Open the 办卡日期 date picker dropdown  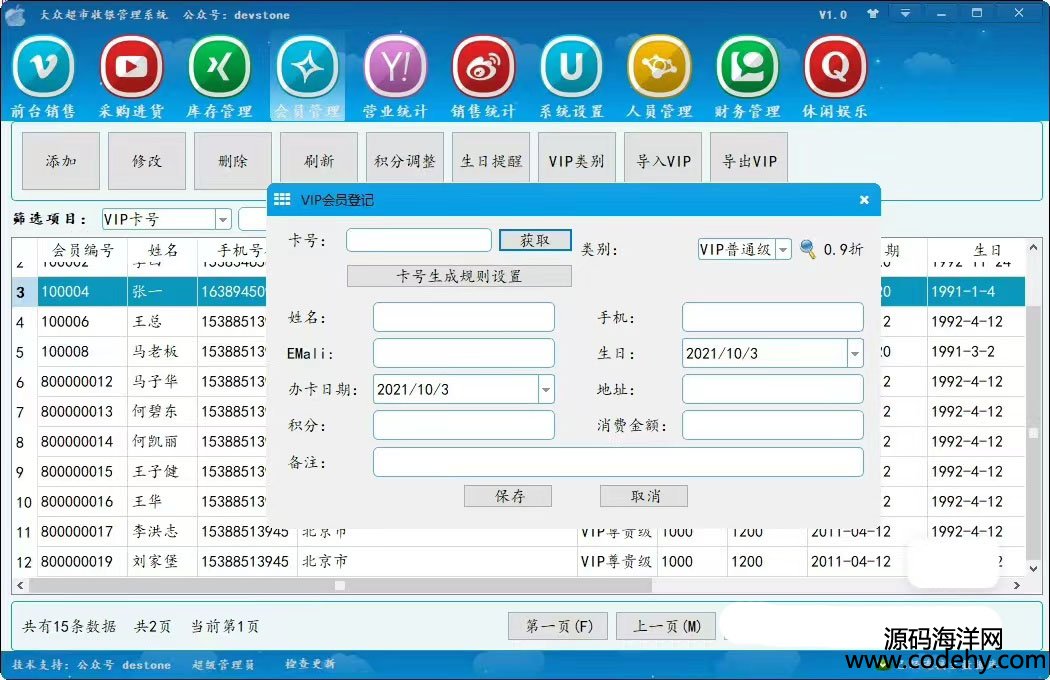click(546, 389)
